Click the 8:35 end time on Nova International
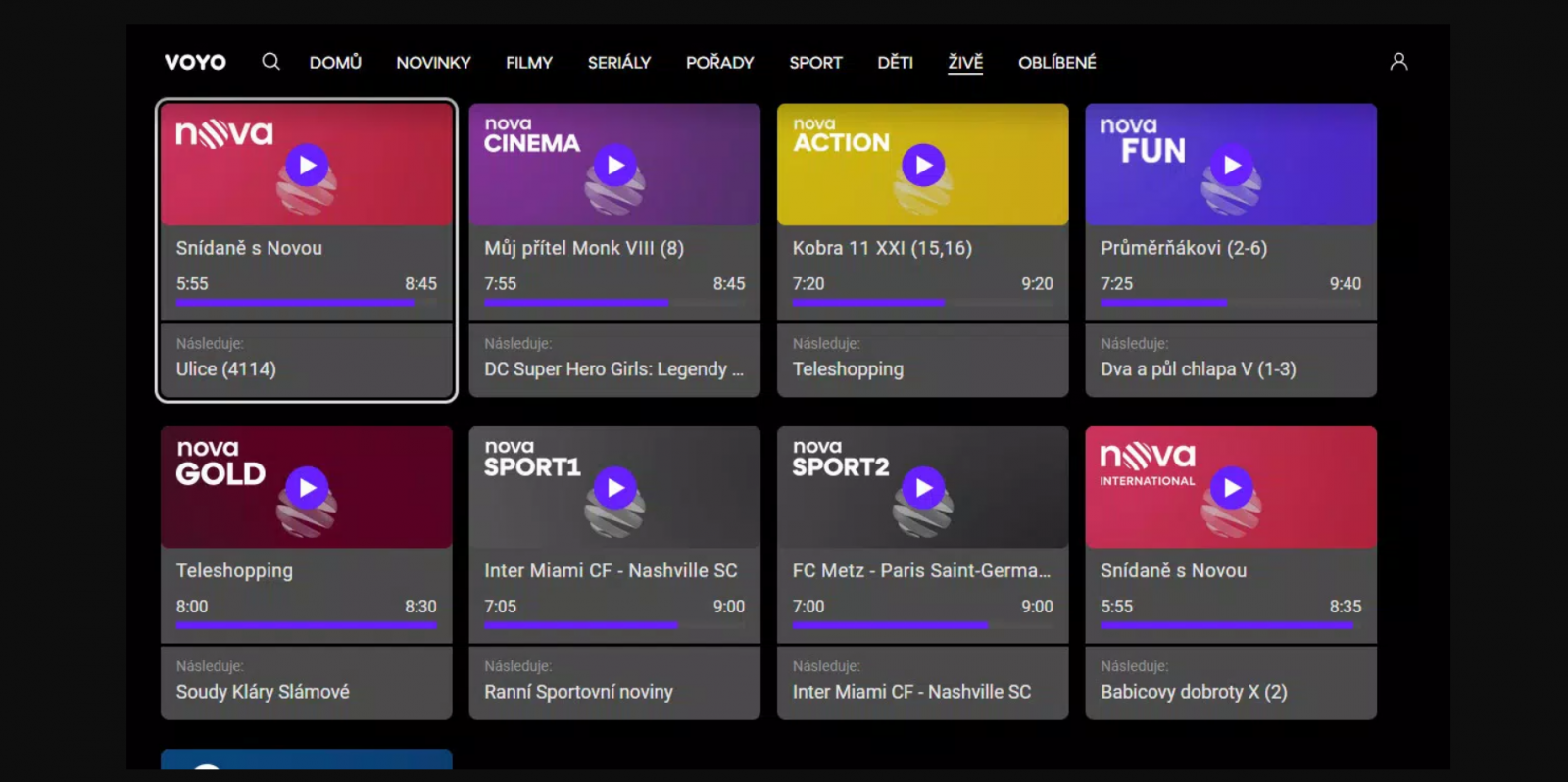This screenshot has height=782, width=1568. (1346, 607)
